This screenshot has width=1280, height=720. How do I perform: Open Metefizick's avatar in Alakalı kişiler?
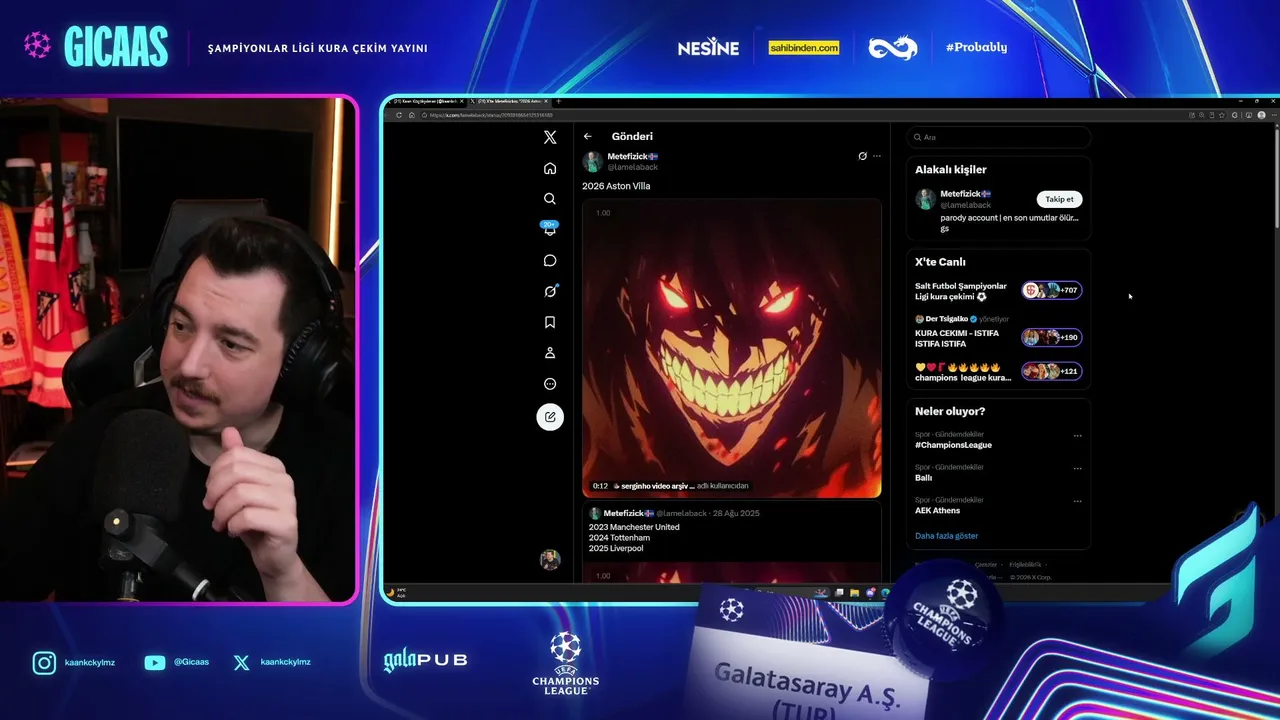click(x=925, y=199)
